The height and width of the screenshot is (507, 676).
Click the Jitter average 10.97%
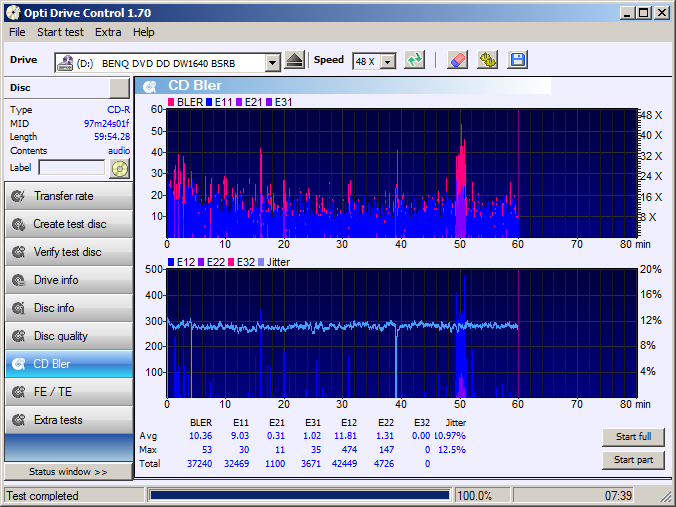pos(450,436)
